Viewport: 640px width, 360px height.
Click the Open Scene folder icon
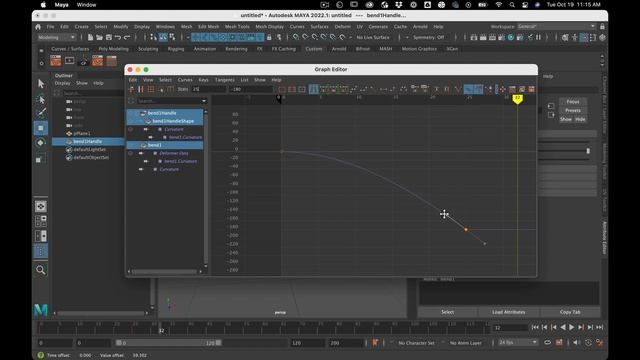click(x=99, y=37)
